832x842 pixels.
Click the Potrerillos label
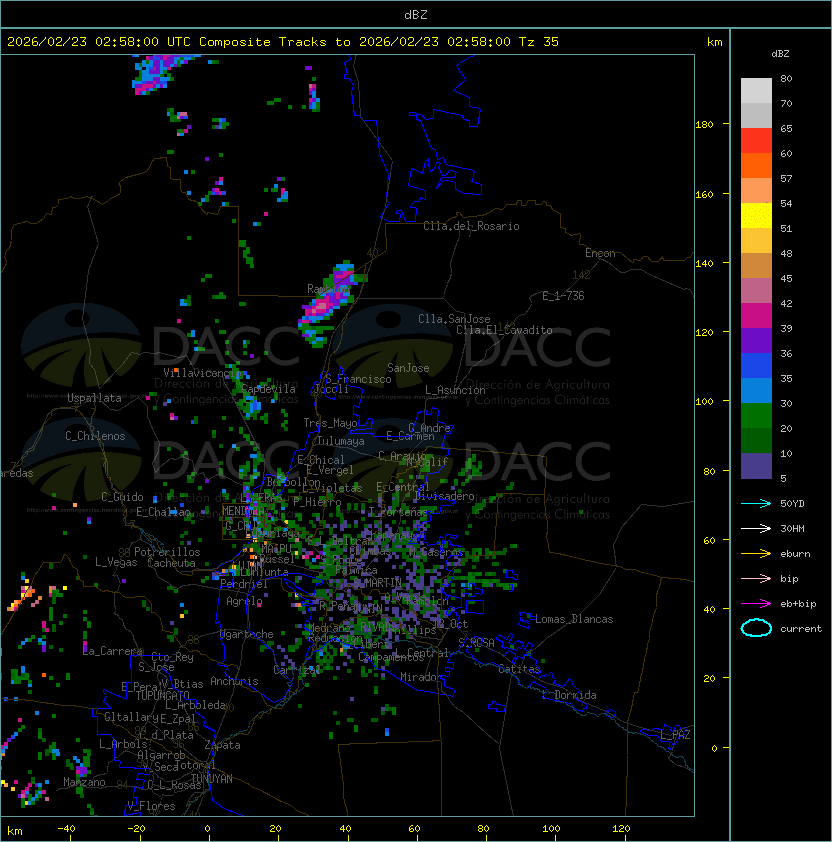click(x=167, y=552)
